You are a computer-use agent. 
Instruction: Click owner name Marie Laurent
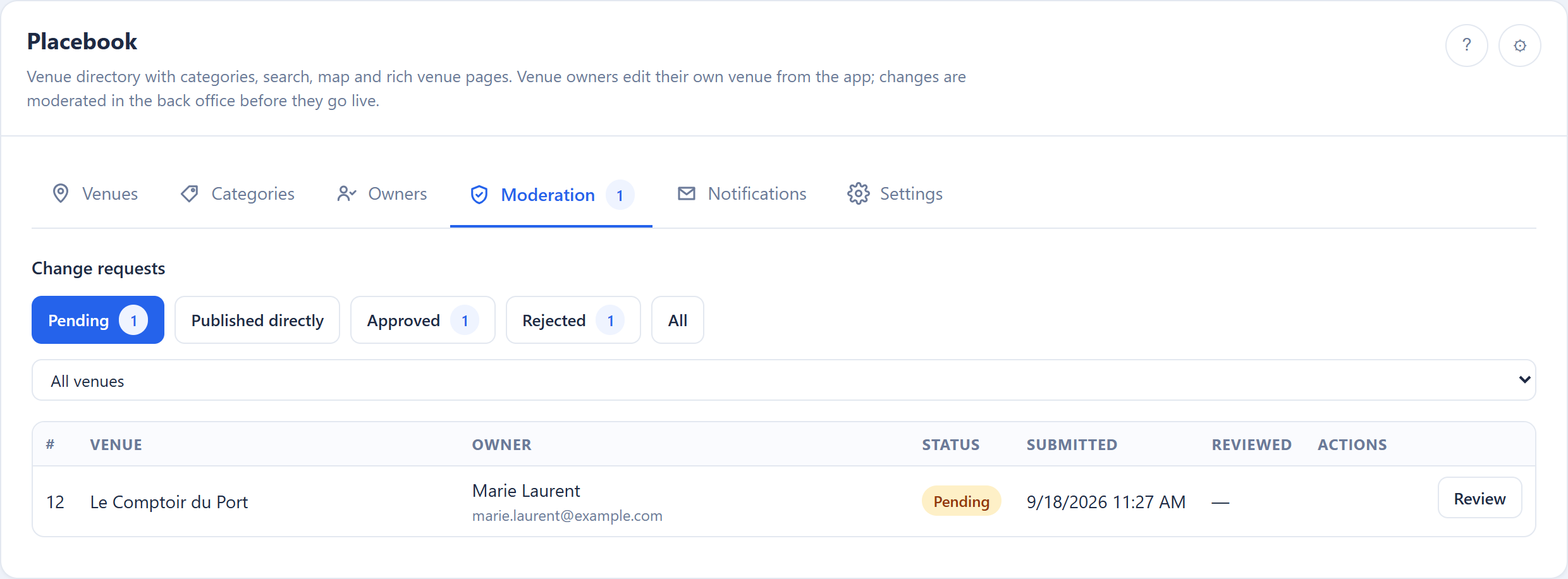coord(526,491)
